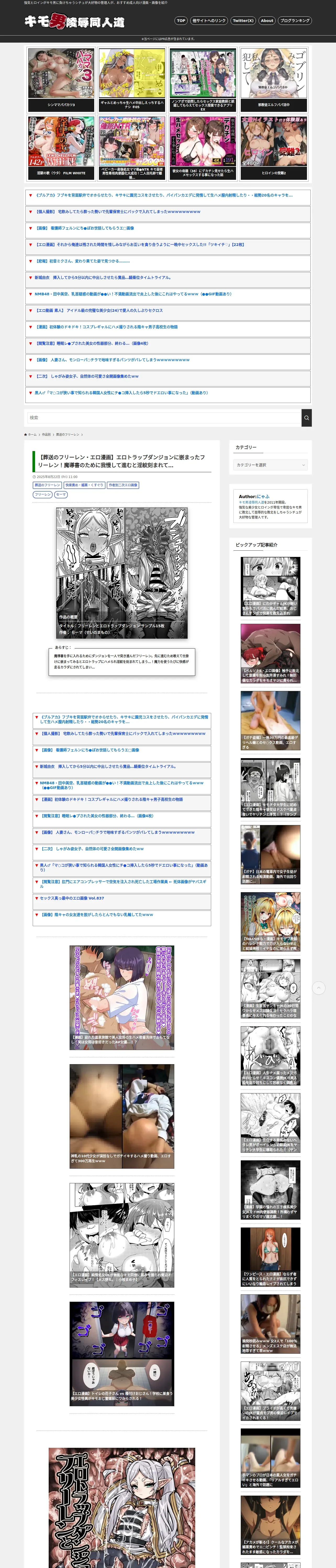Click the カテゴリー sidebar heading
Screen dimensions: 336x1568
click(x=246, y=447)
